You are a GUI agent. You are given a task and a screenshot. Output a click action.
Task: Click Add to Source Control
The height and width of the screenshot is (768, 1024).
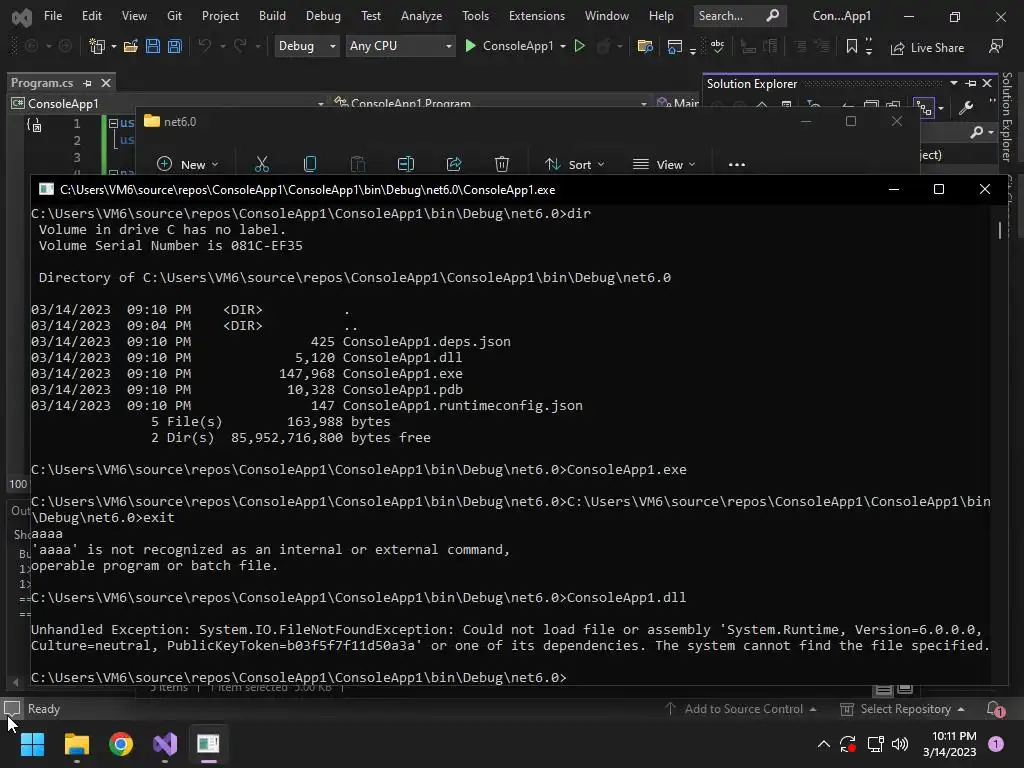coord(741,709)
